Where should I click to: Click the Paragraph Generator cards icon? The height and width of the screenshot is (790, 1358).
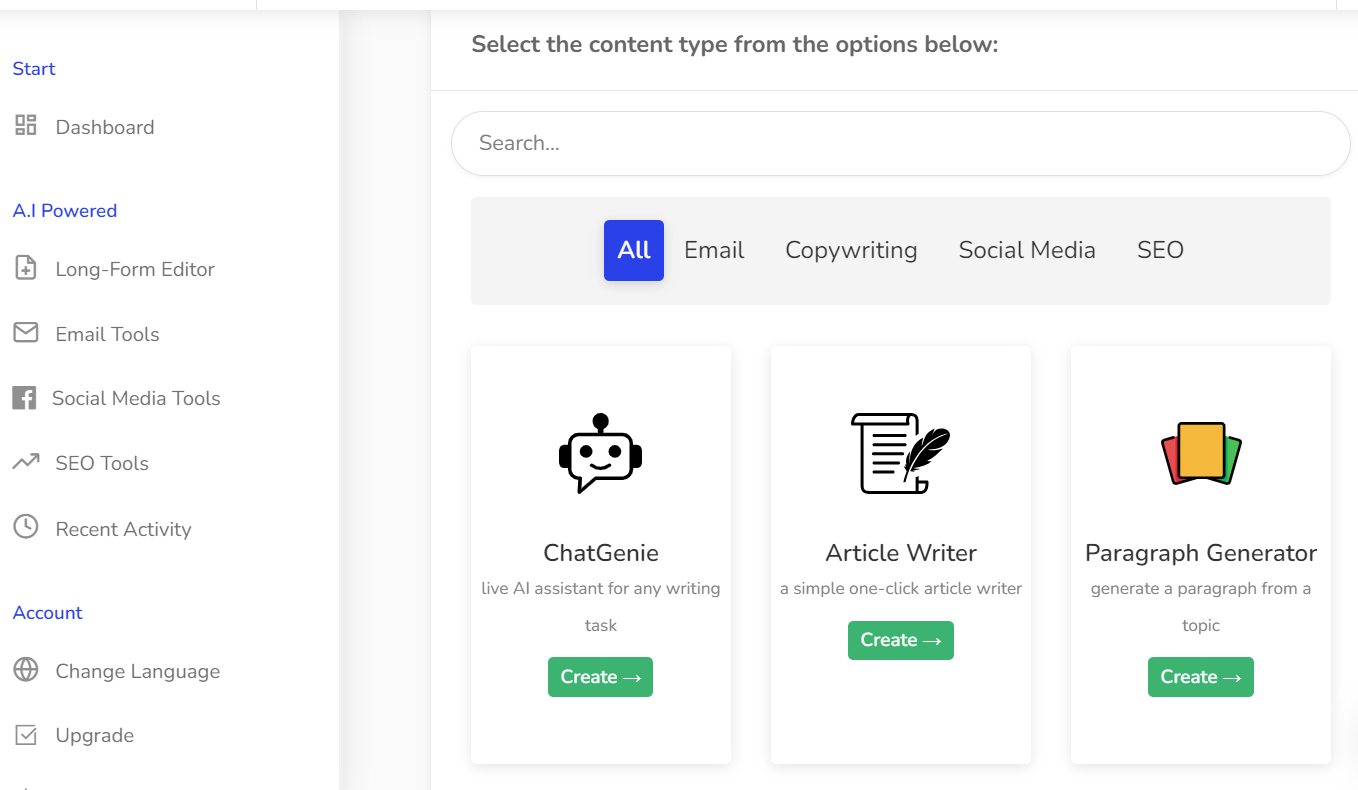1200,454
